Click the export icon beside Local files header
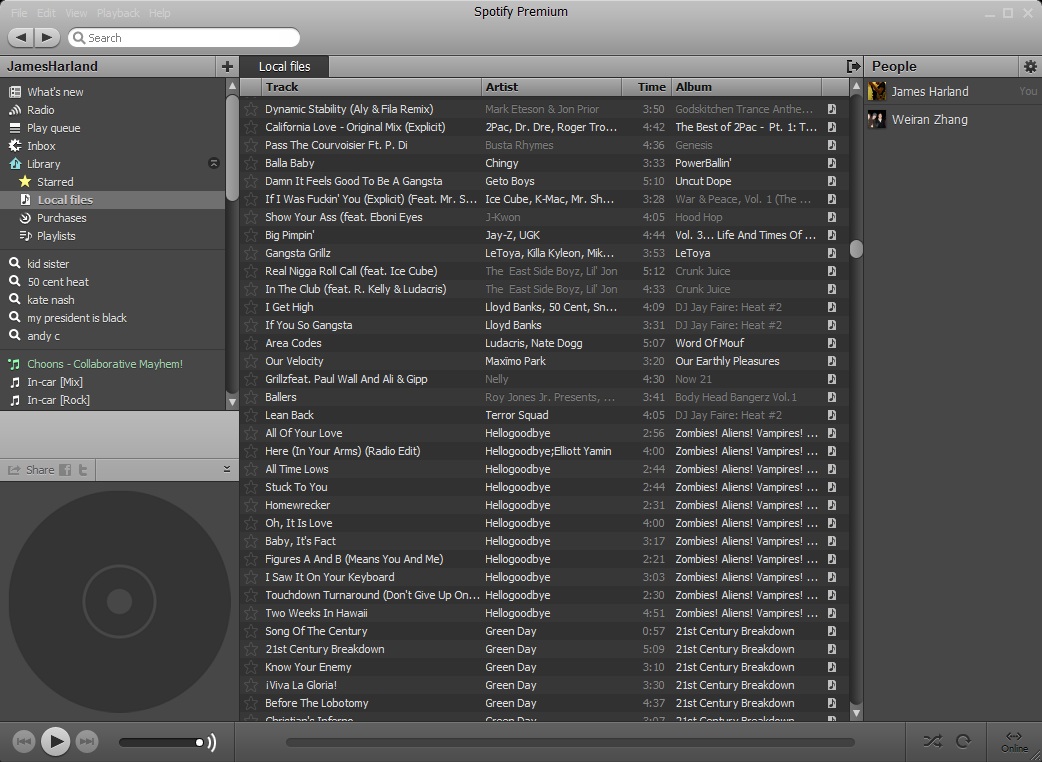This screenshot has height=762, width=1042. 853,66
